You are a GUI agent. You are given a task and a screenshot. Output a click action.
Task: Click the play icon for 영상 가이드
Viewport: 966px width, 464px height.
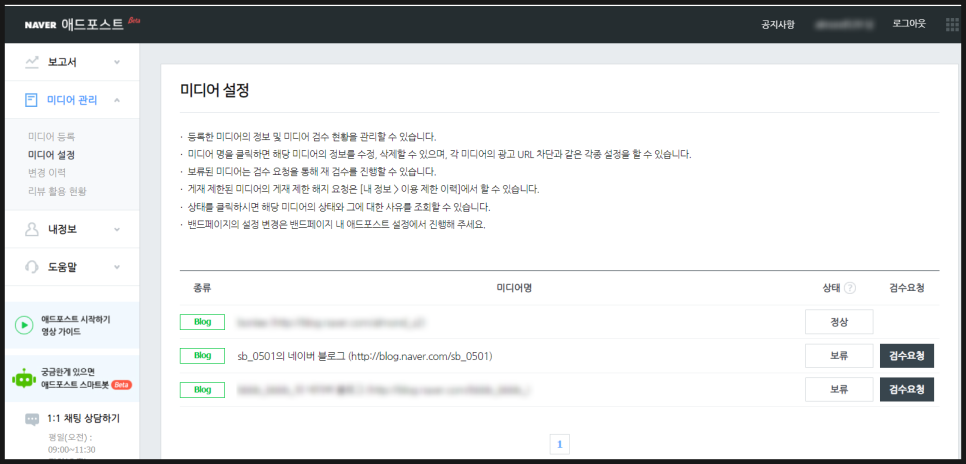click(x=23, y=325)
